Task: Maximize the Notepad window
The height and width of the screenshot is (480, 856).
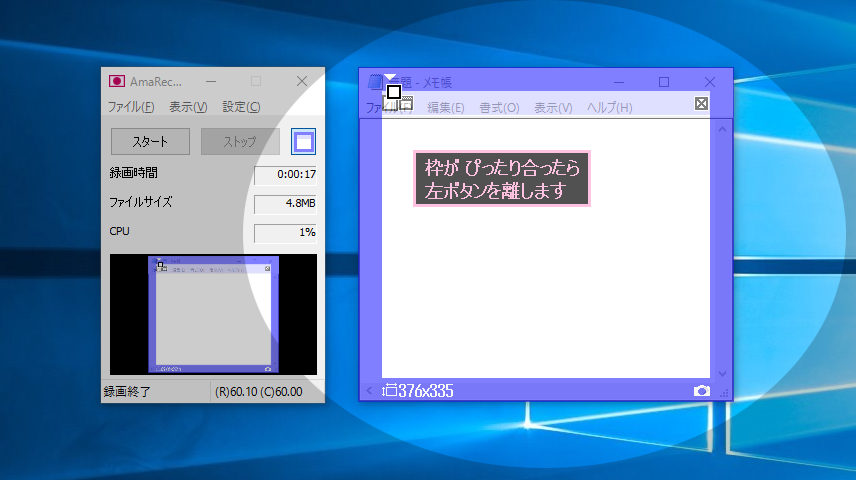Action: [x=664, y=82]
